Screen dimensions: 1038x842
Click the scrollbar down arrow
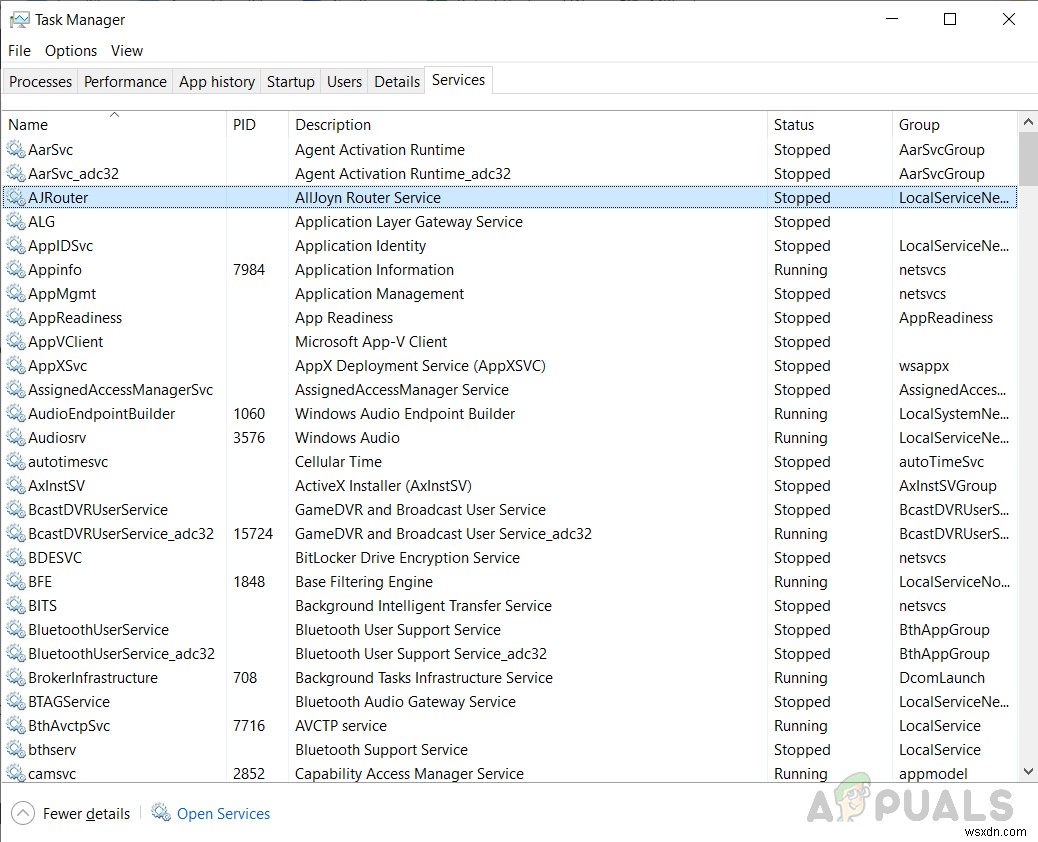point(1028,771)
